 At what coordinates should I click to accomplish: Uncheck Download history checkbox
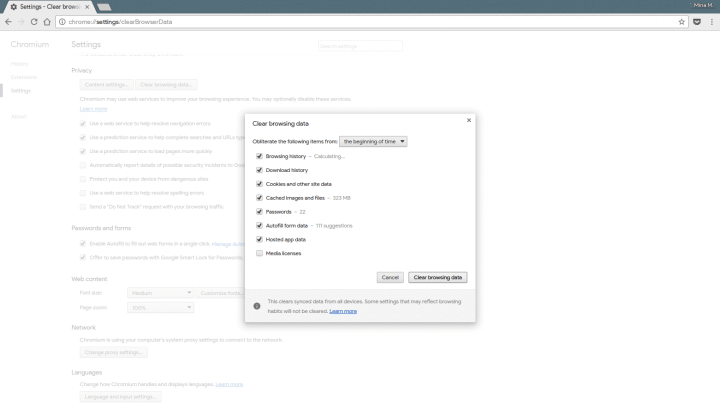pos(259,170)
